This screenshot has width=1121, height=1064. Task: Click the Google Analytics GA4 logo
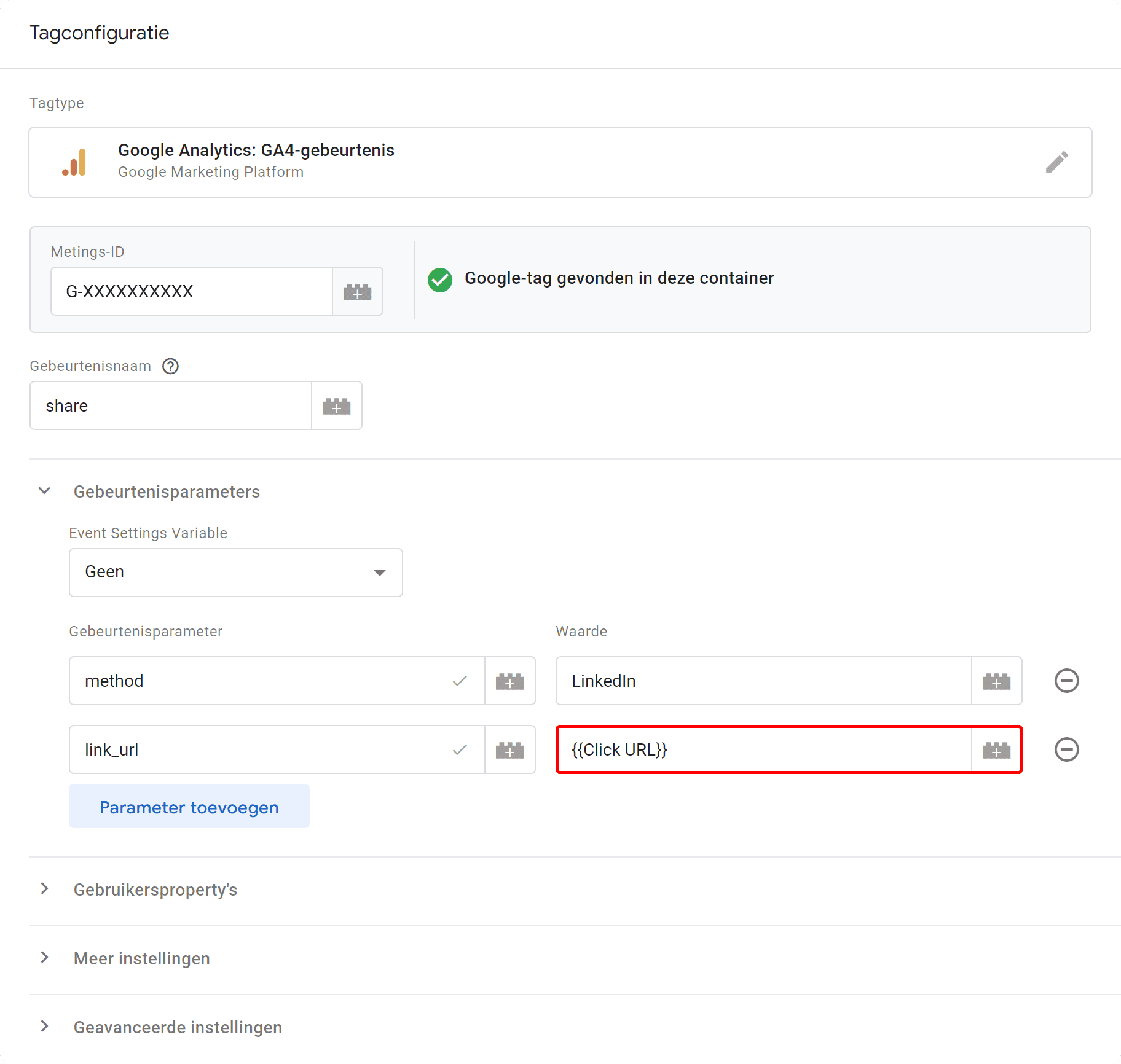point(74,162)
